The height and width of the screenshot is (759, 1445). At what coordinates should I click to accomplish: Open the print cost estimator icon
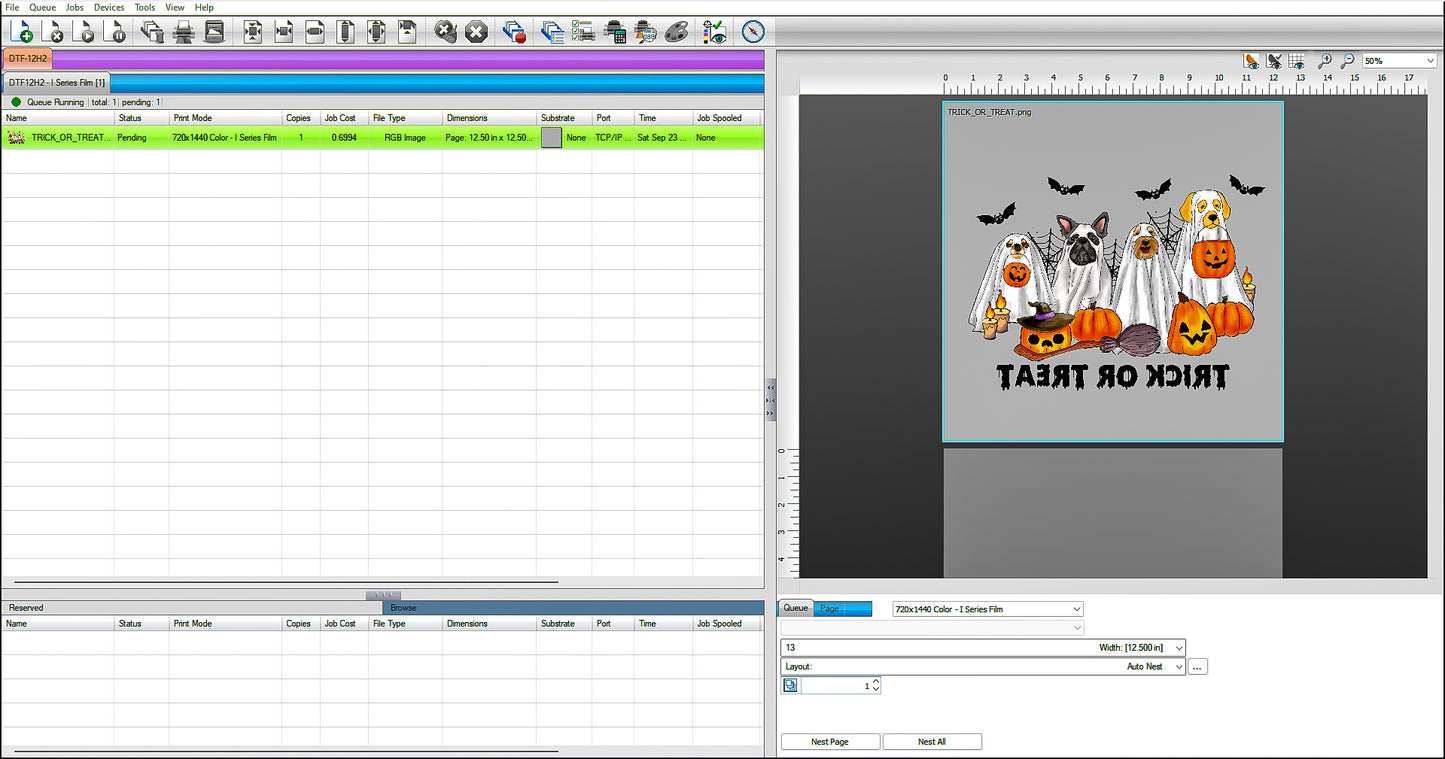click(614, 31)
